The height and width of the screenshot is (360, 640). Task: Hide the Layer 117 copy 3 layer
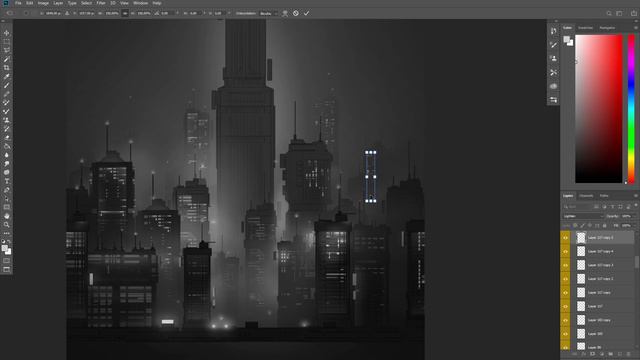click(x=565, y=265)
